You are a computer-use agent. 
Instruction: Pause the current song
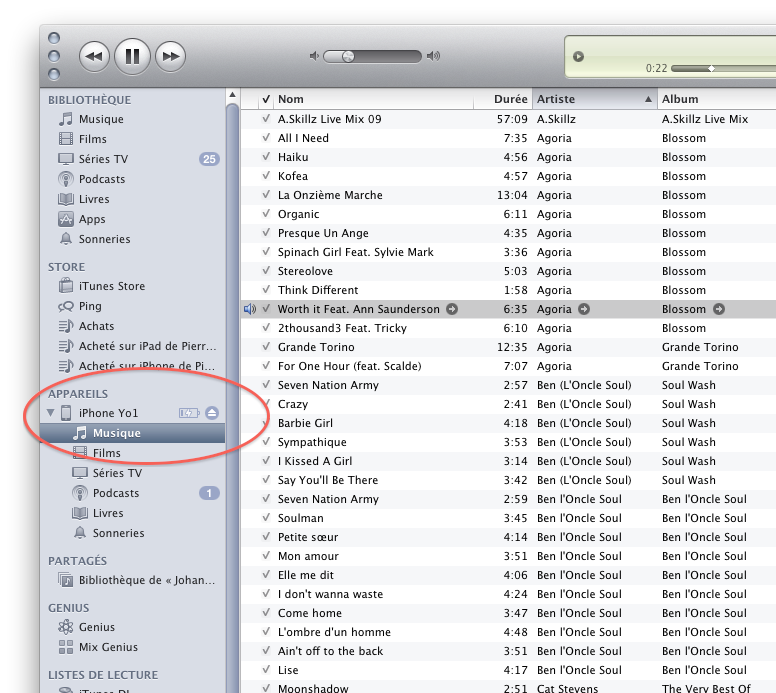[132, 56]
